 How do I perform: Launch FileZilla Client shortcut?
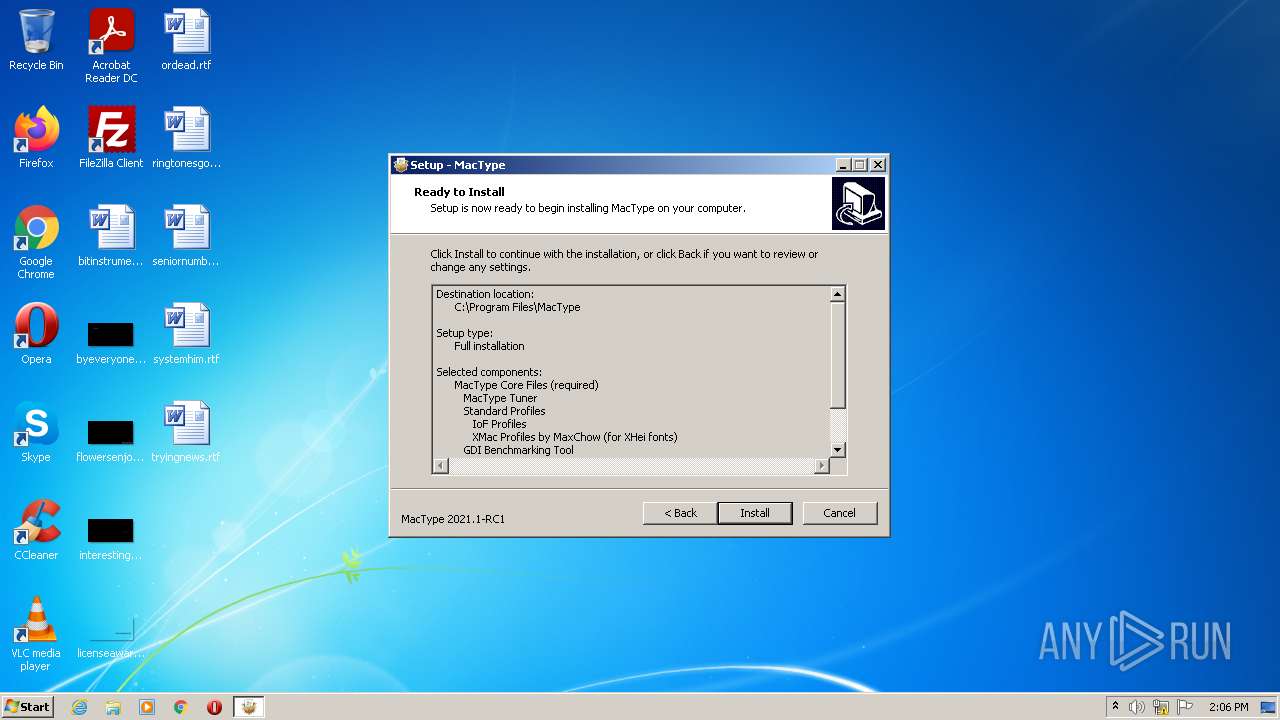(x=111, y=138)
